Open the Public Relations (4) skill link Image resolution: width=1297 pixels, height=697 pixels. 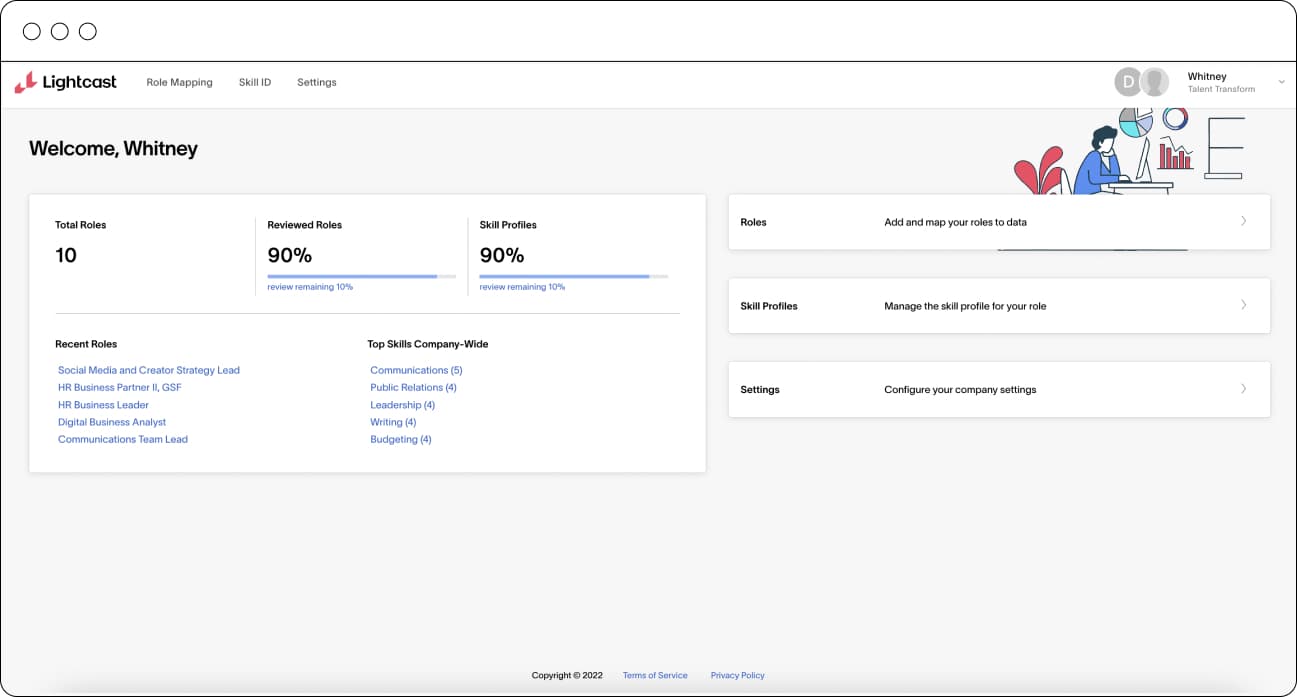pyautogui.click(x=413, y=387)
